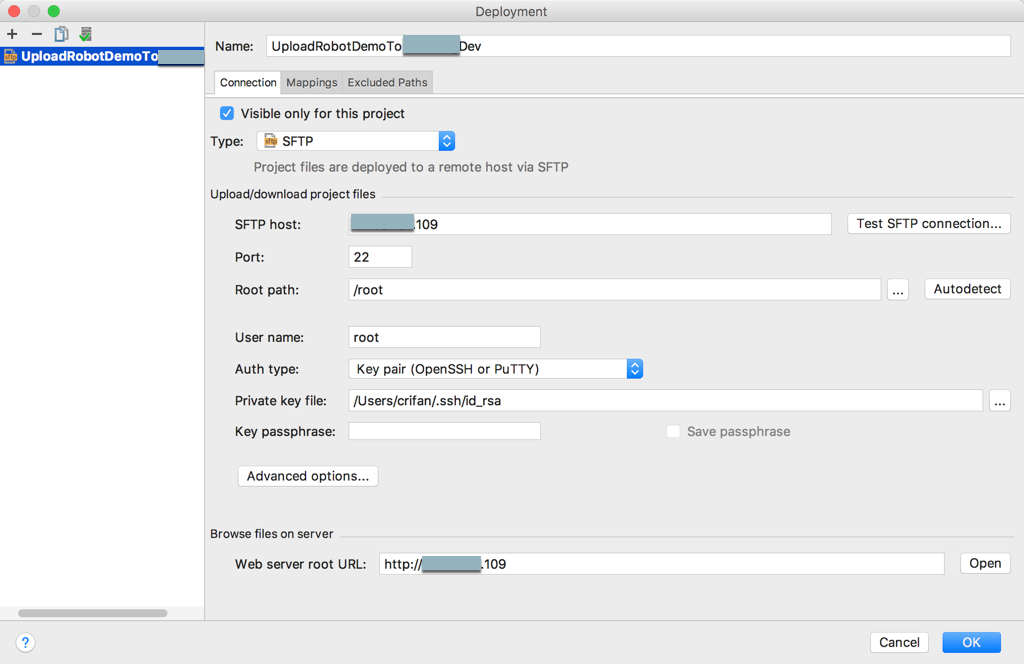1024x664 pixels.
Task: Click the green zoom window button
Action: [x=54, y=11]
